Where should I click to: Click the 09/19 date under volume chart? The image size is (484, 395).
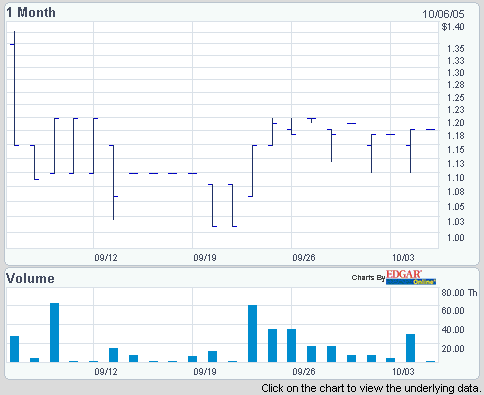pos(205,372)
